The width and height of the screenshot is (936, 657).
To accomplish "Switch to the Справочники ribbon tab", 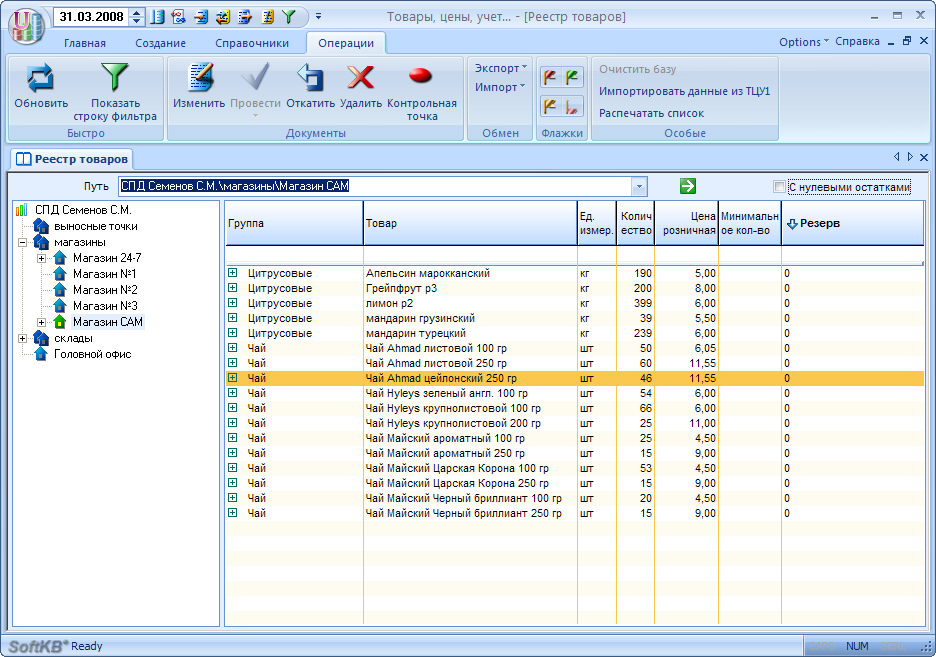I will 252,43.
